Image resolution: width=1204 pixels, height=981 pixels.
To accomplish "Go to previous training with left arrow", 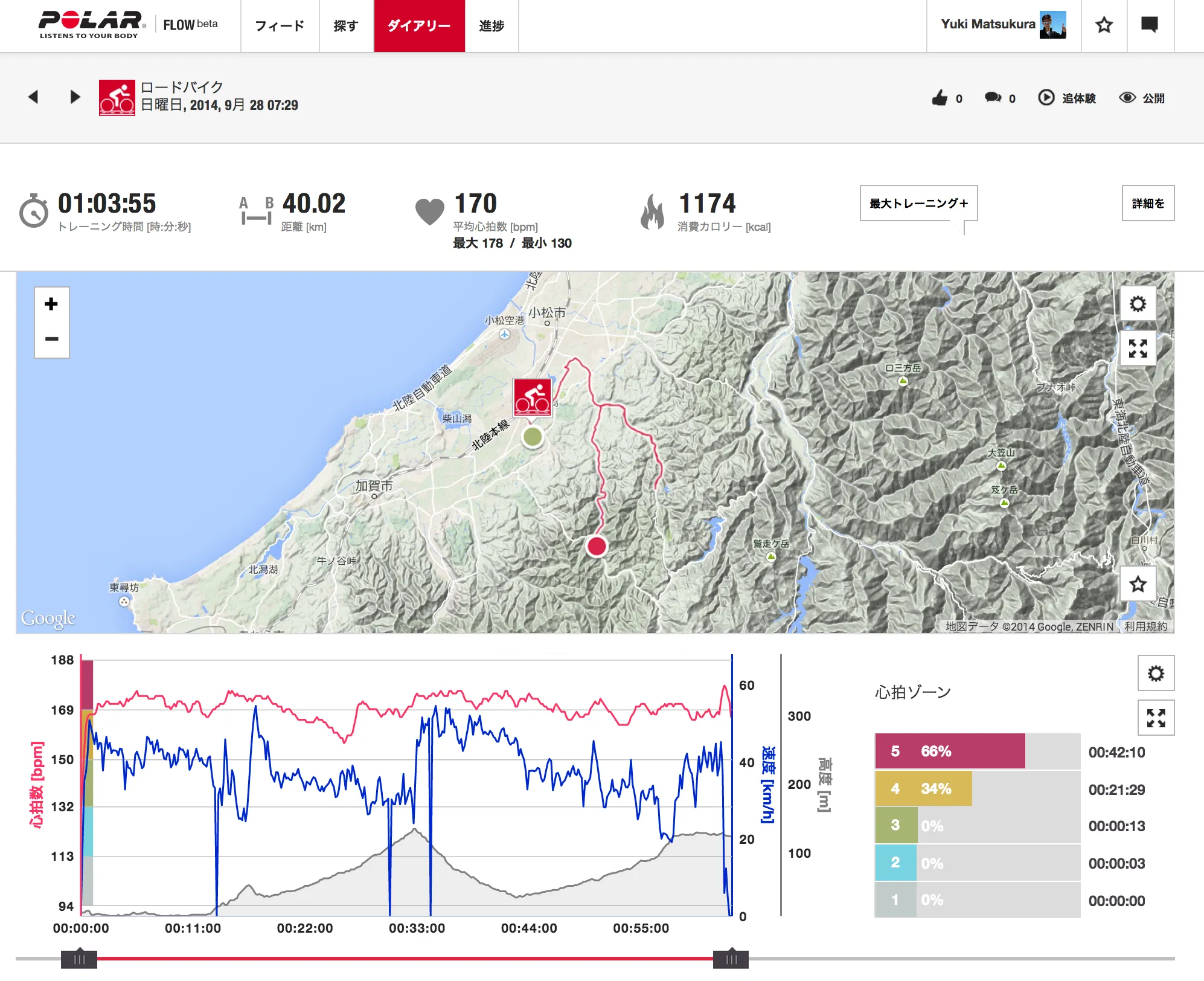I will [x=33, y=97].
